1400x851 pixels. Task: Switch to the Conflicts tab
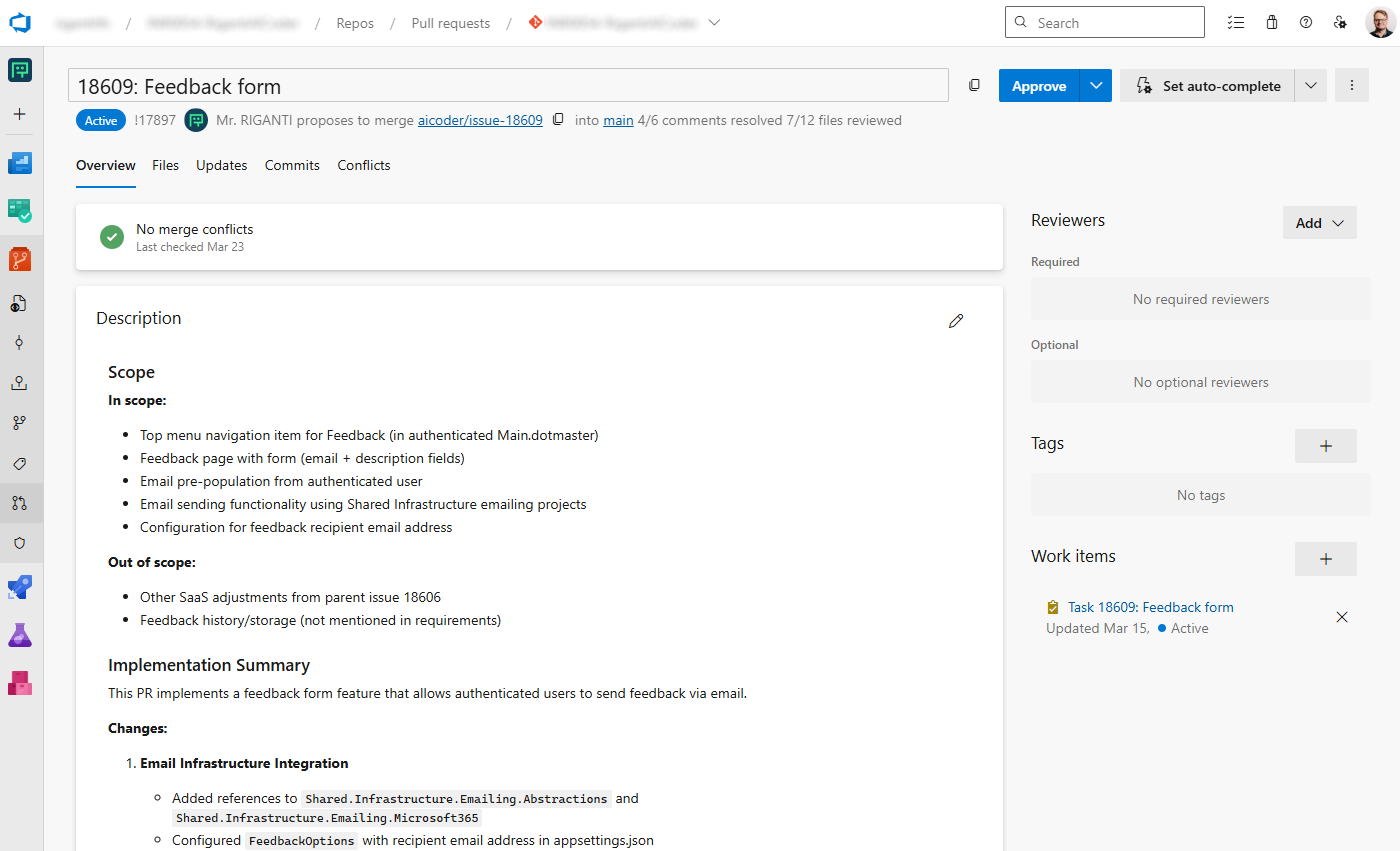click(363, 165)
